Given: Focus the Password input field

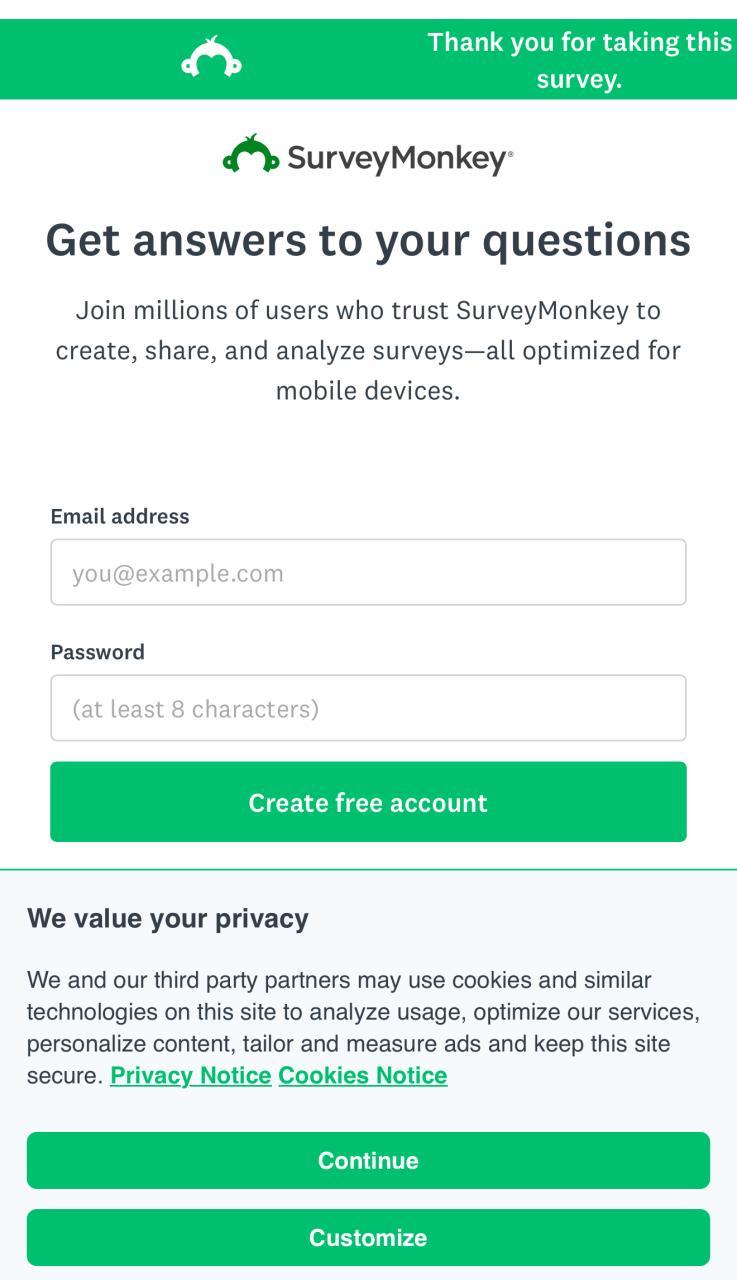Looking at the screenshot, I should tap(368, 708).
